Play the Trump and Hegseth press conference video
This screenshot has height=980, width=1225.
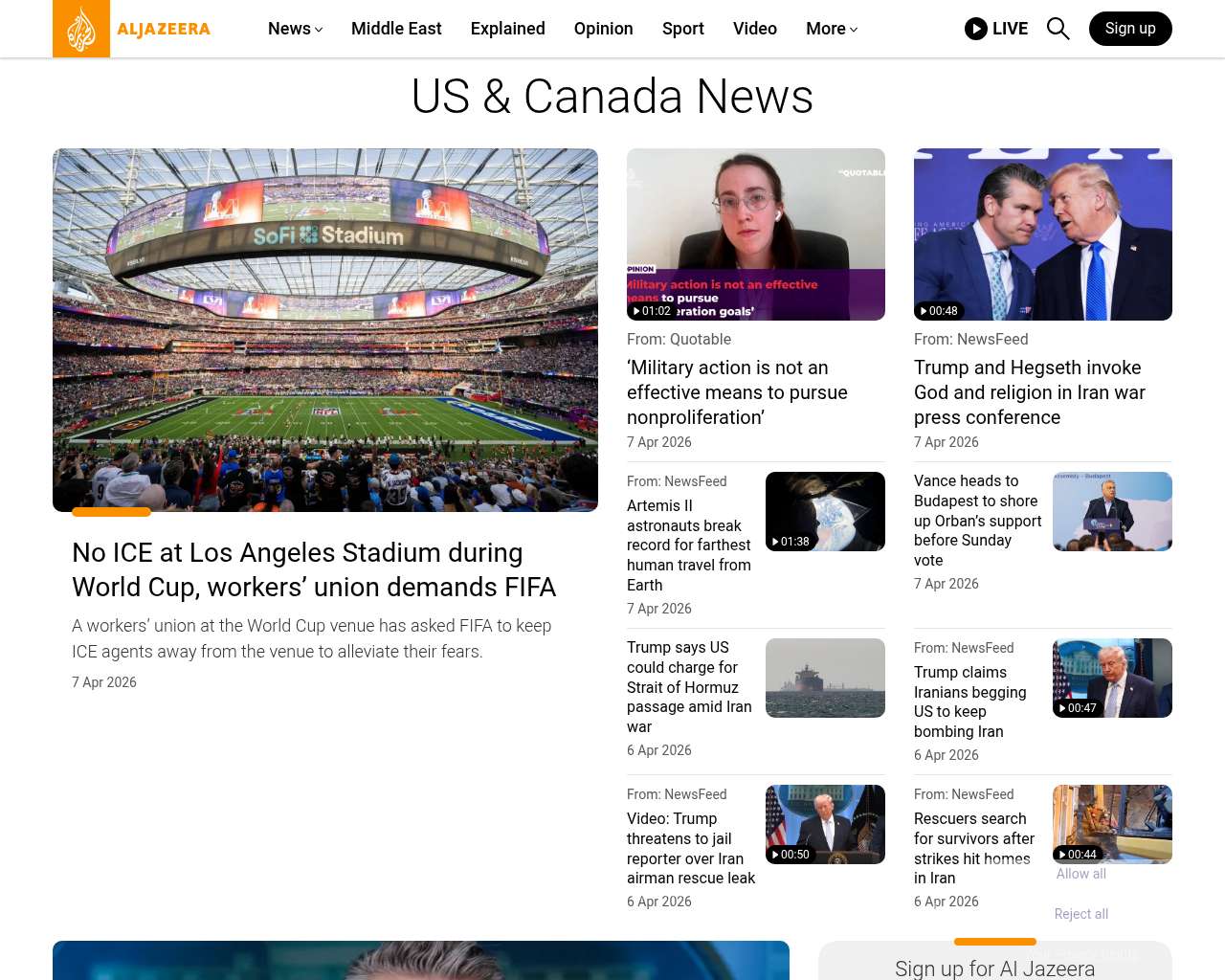coord(1043,234)
